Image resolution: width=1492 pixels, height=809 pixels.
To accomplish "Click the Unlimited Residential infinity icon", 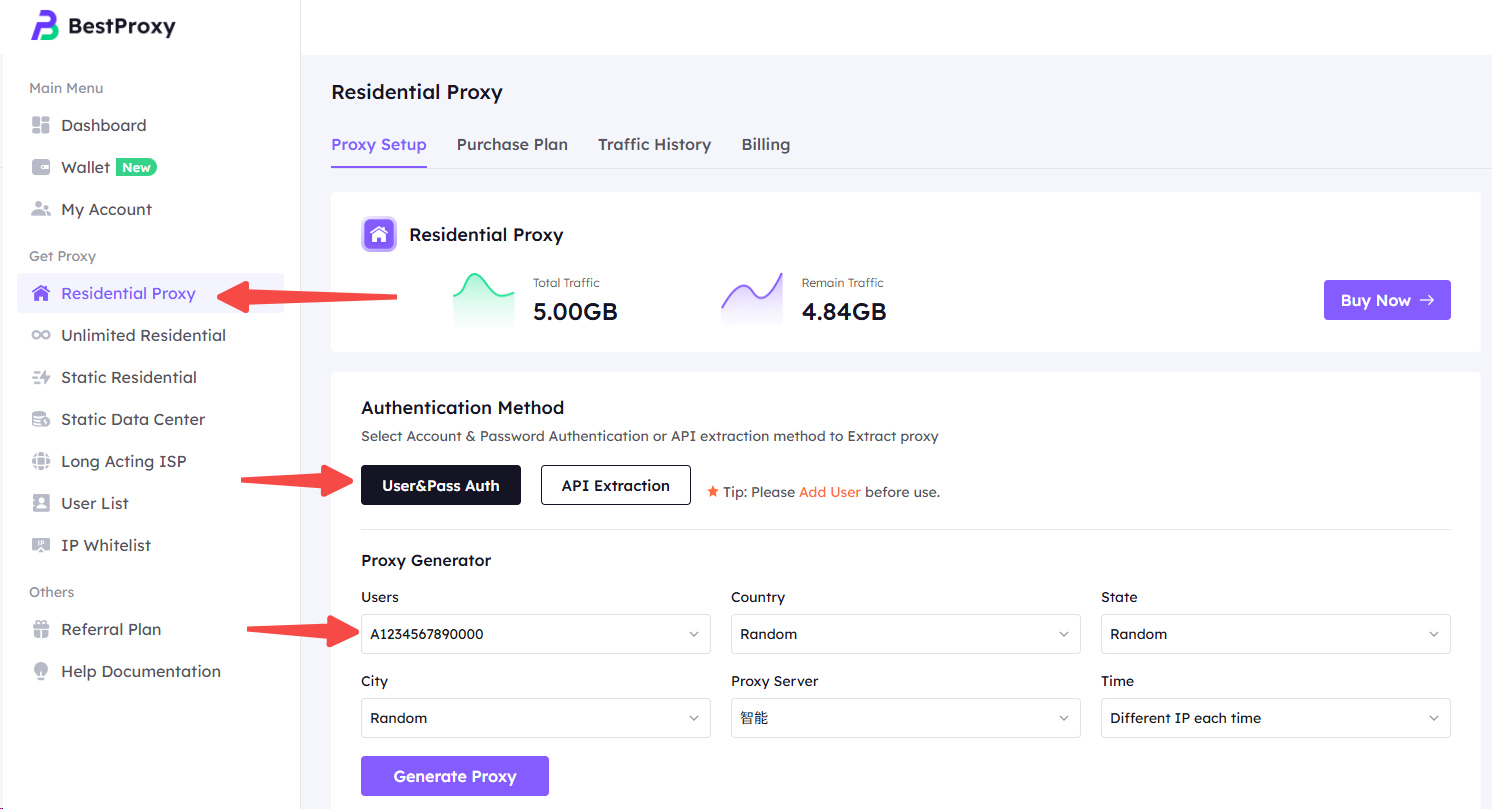I will click(41, 335).
